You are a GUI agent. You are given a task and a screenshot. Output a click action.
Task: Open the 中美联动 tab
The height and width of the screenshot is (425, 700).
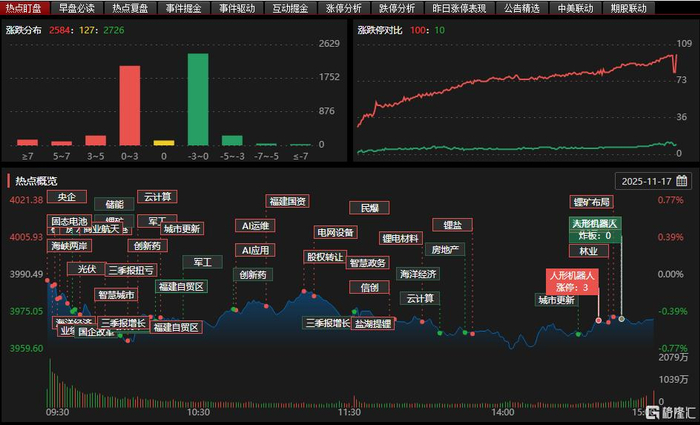coord(575,8)
